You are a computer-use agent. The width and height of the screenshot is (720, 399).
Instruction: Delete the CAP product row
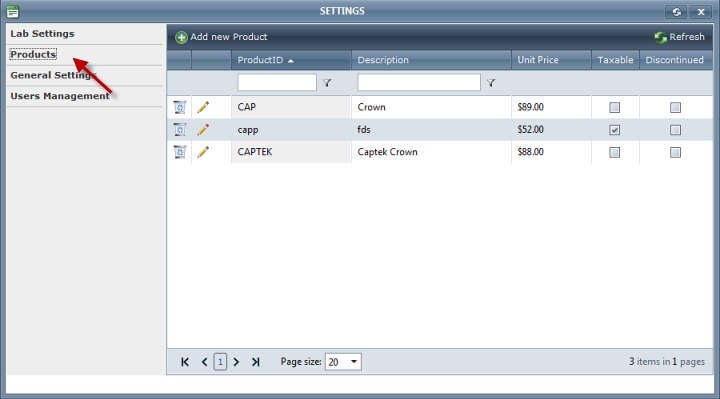point(180,107)
